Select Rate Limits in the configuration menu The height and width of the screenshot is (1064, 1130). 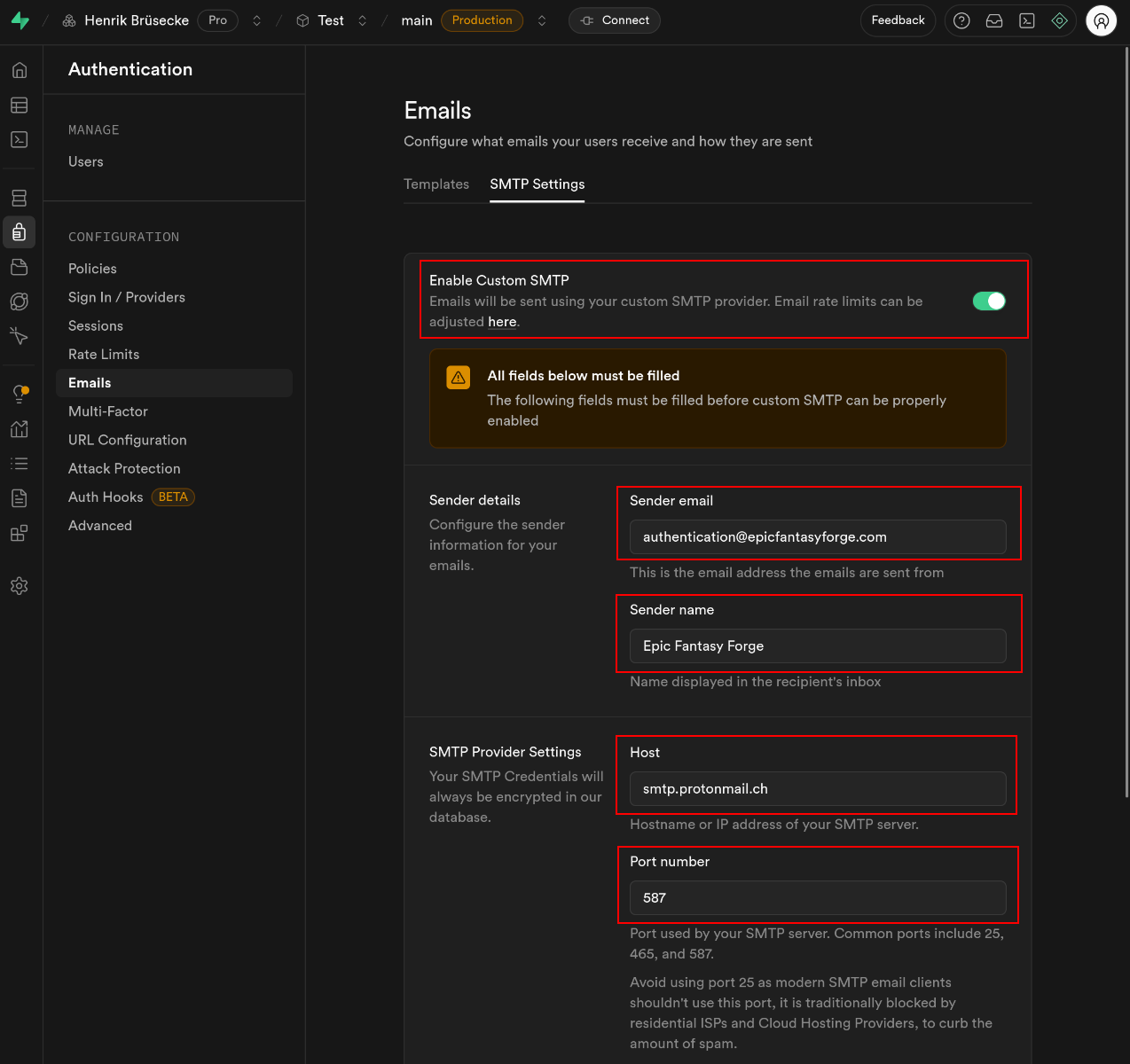104,355
